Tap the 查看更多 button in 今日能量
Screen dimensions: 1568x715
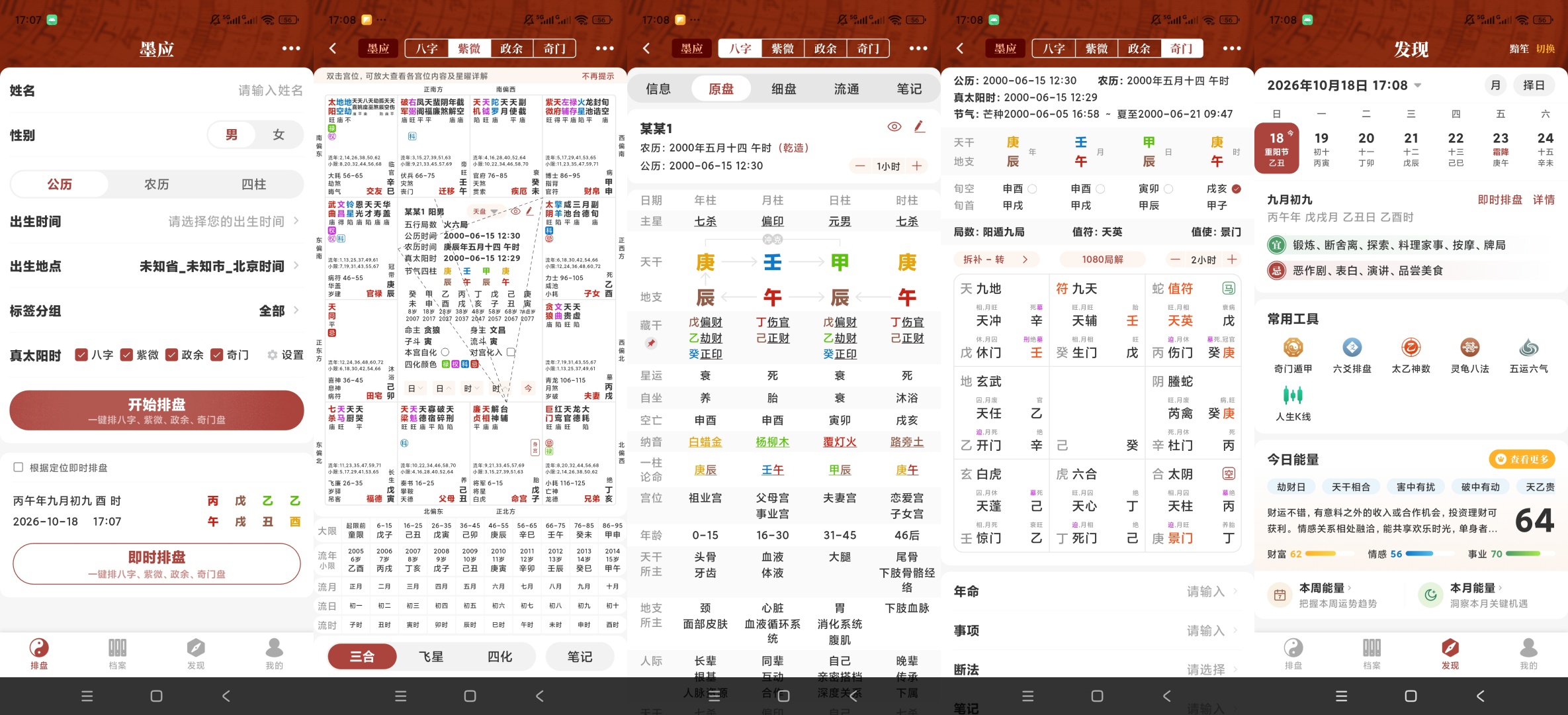click(1522, 459)
